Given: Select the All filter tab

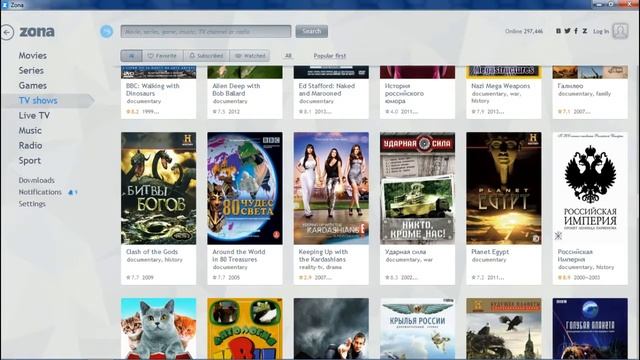Looking at the screenshot, I should pyautogui.click(x=131, y=56).
